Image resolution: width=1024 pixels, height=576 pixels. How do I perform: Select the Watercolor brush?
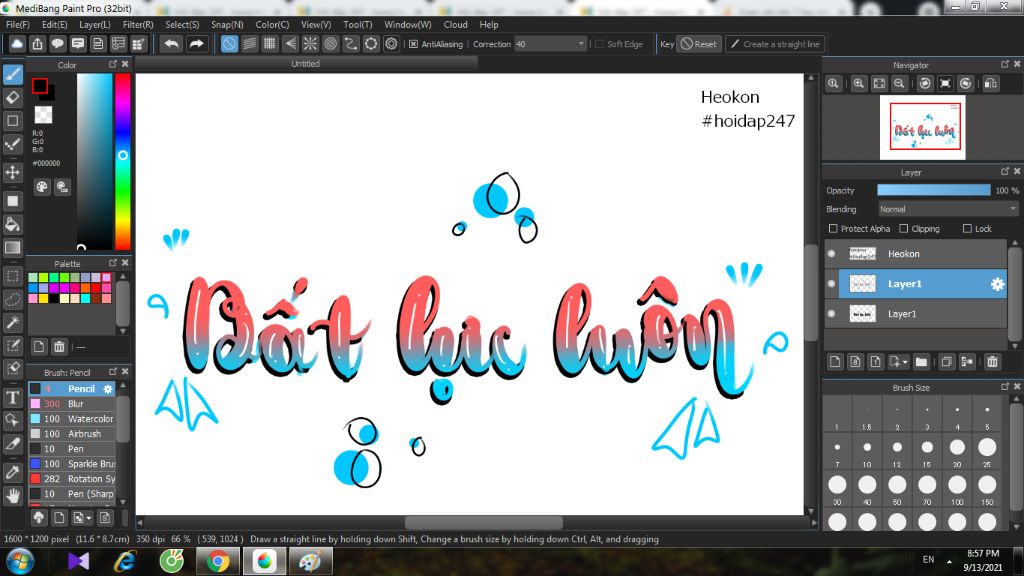pyautogui.click(x=72, y=419)
